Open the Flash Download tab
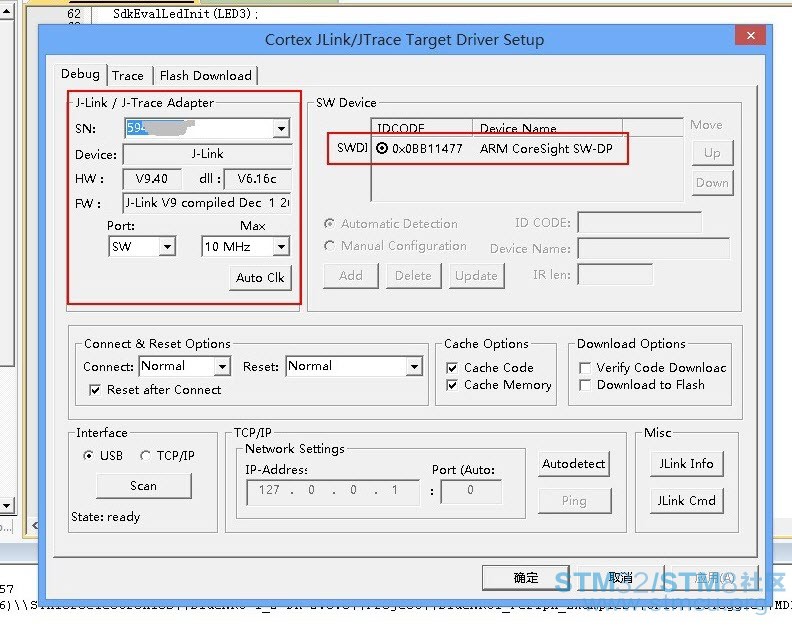The width and height of the screenshot is (792, 628). (x=205, y=76)
